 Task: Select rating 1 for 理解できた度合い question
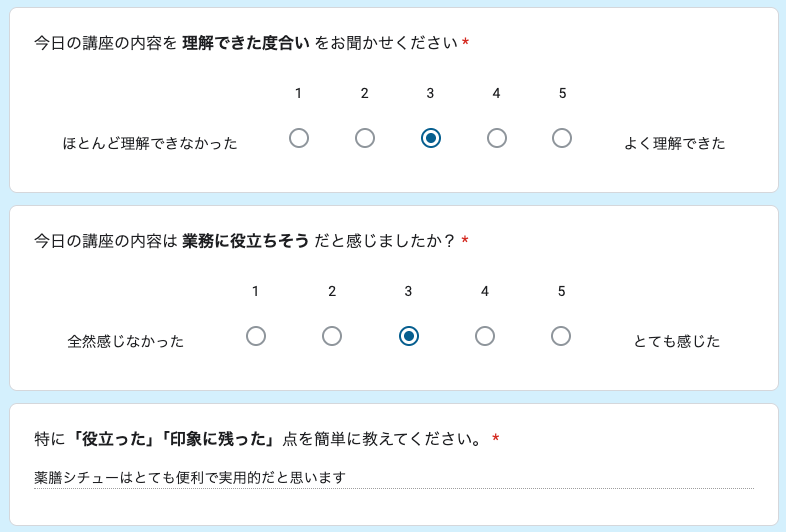click(299, 138)
